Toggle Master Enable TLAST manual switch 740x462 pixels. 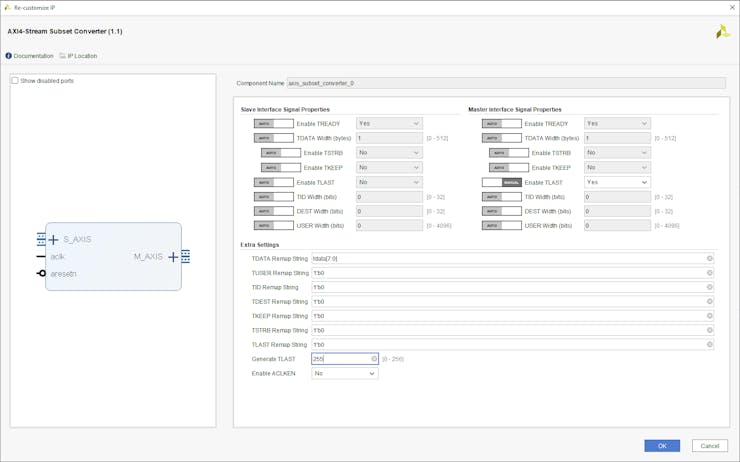(502, 183)
